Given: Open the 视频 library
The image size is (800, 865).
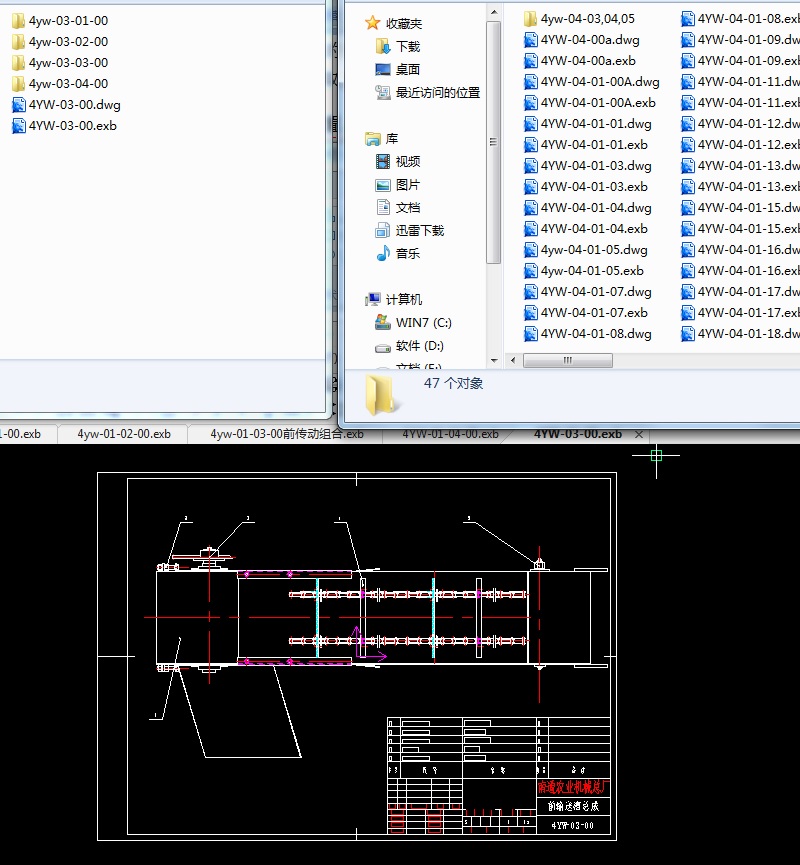Looking at the screenshot, I should 407,161.
